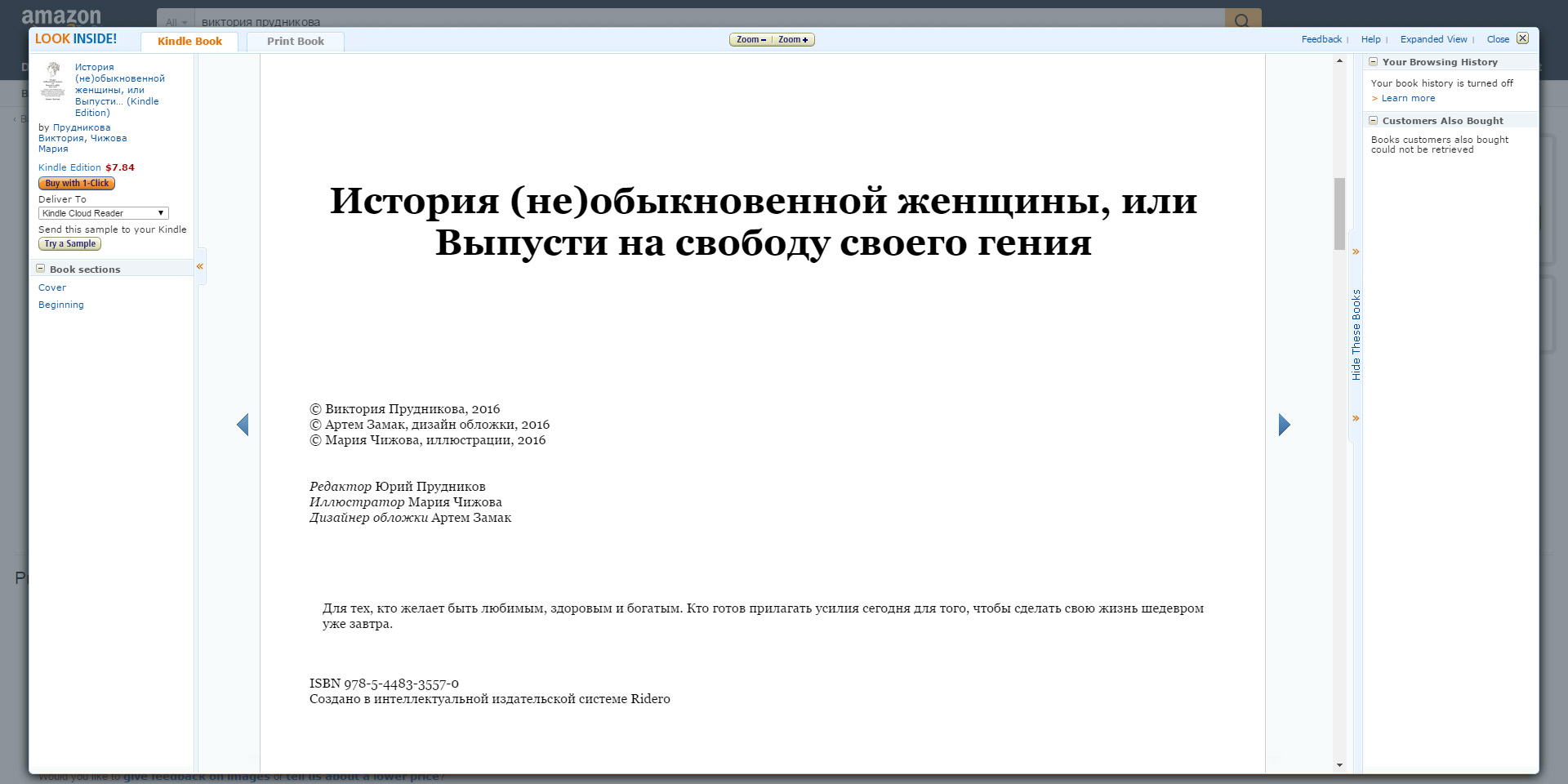Jump to the Cover section
The image size is (1568, 784).
click(x=52, y=287)
